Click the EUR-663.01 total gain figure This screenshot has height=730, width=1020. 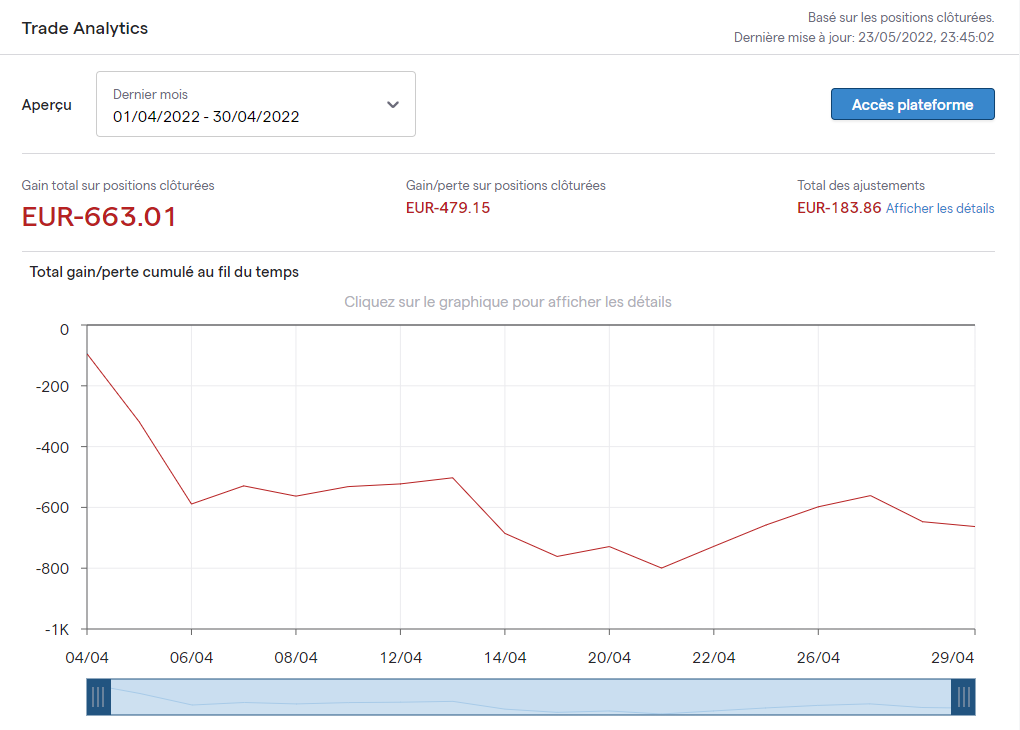point(99,217)
